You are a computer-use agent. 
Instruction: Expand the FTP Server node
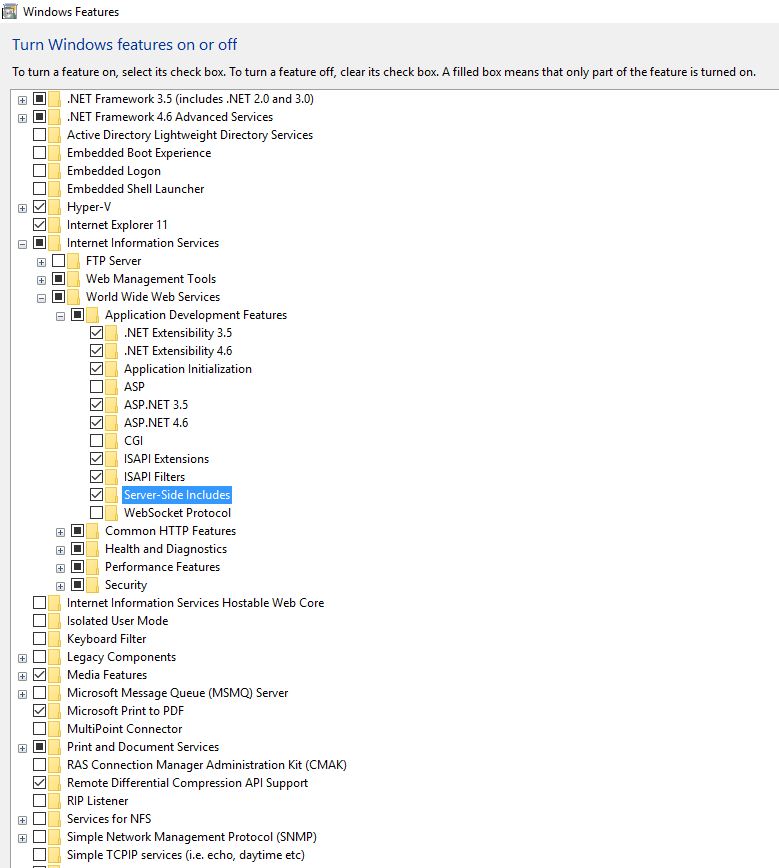pos(42,262)
